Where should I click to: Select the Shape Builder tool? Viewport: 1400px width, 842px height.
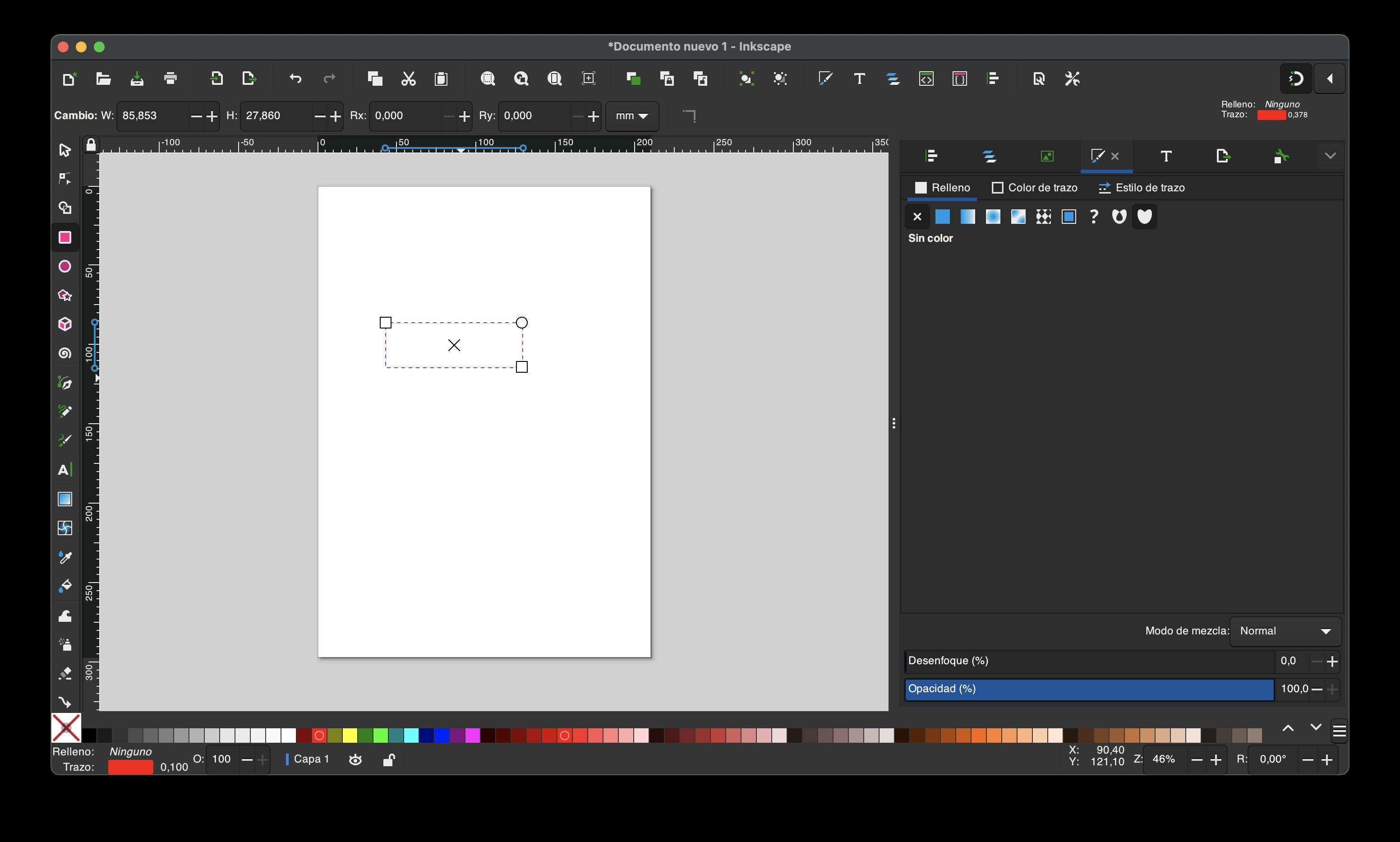[64, 208]
